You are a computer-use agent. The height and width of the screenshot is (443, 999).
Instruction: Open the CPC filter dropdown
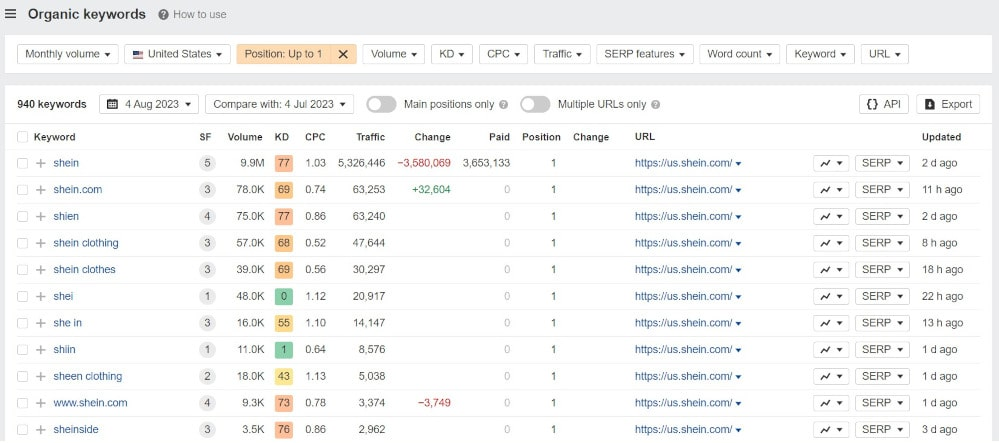[503, 54]
